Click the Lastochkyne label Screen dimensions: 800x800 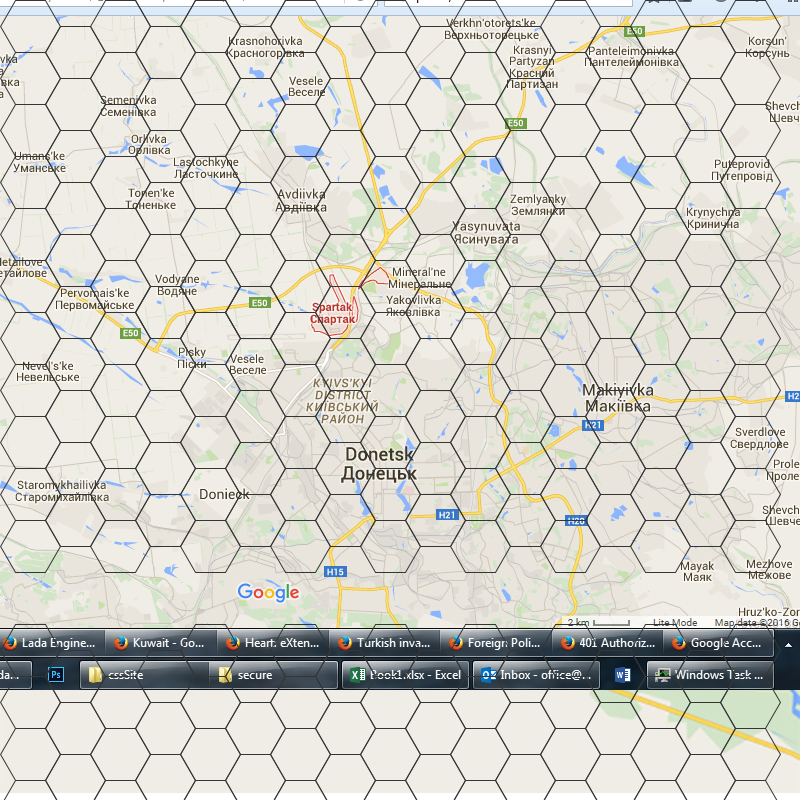[x=206, y=168]
